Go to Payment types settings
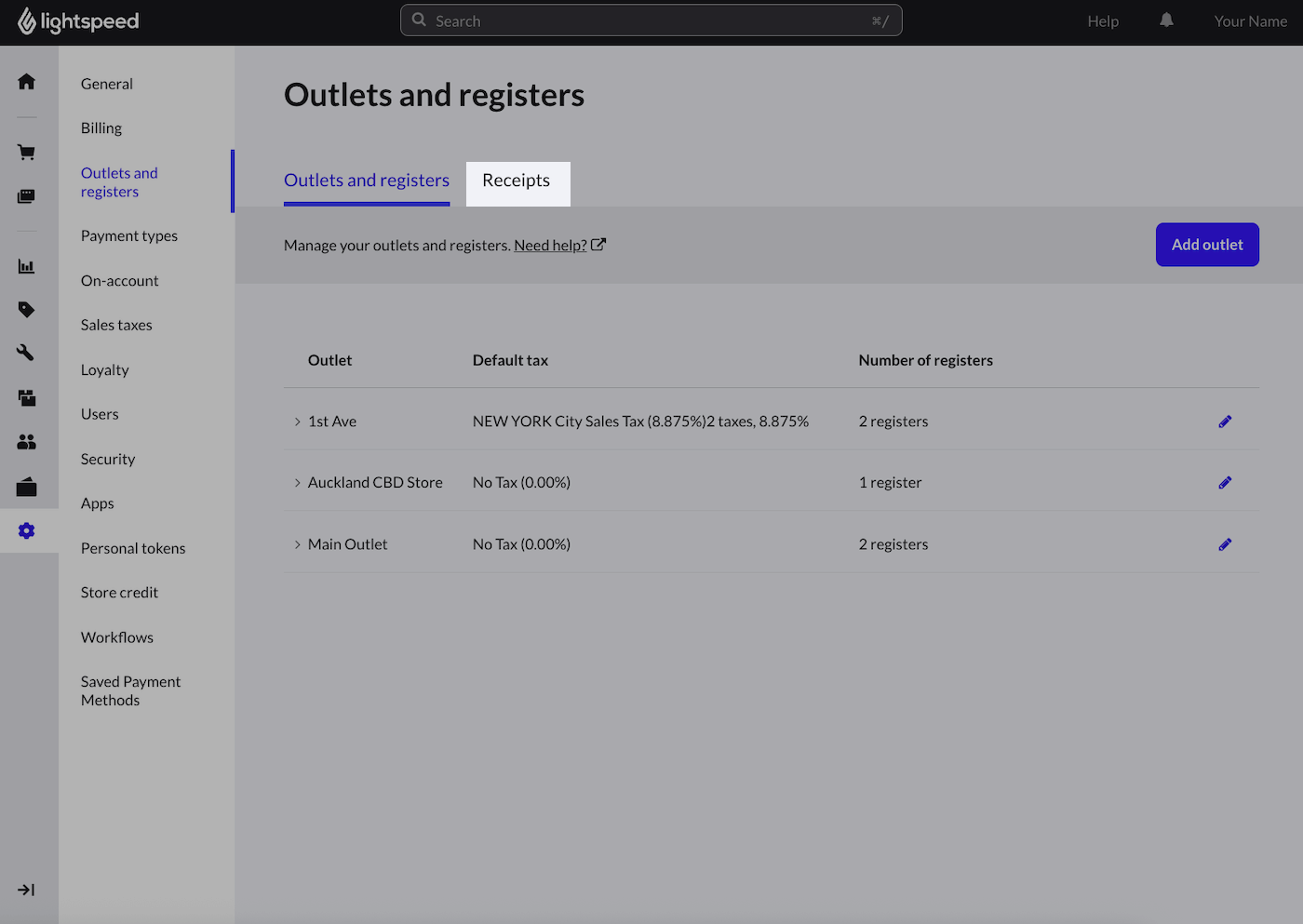The width and height of the screenshot is (1303, 924). pos(129,236)
